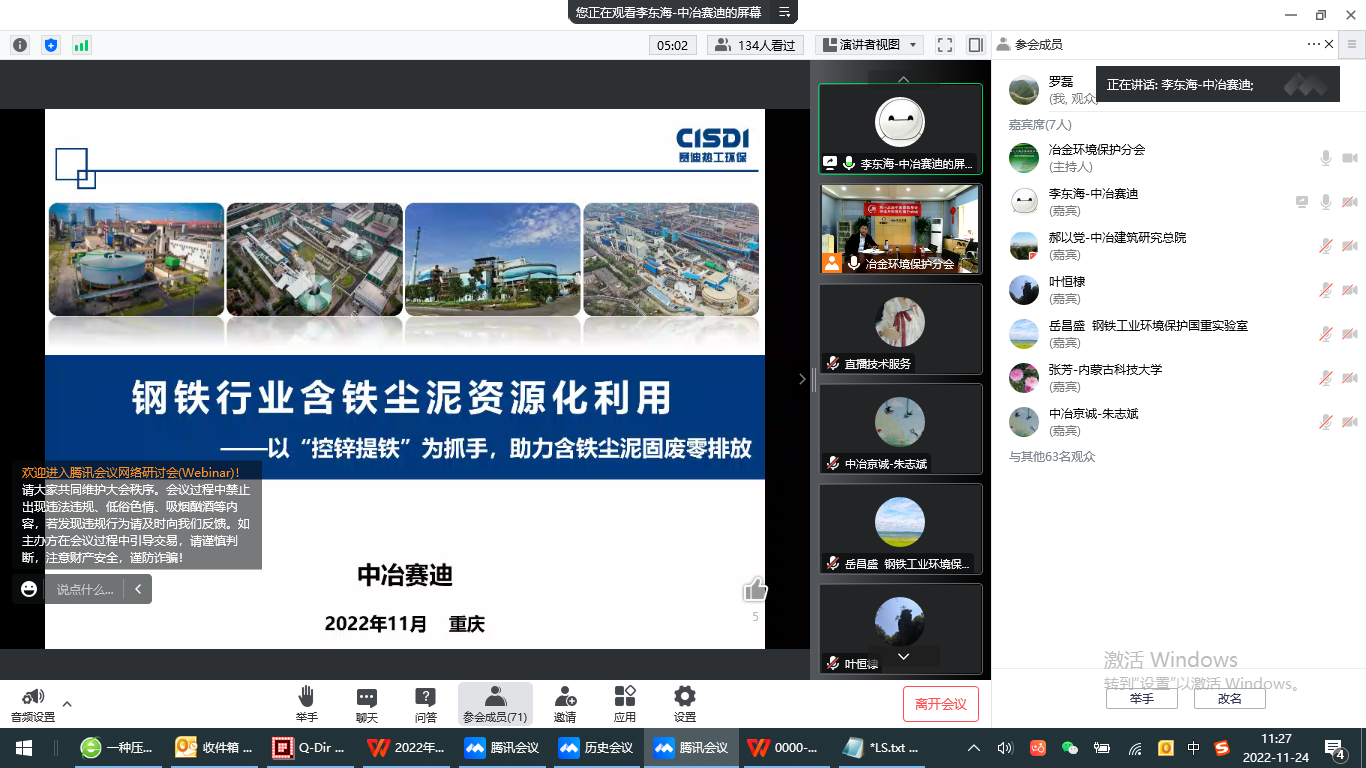
Task: Toggle the side panel layout icon
Action: pos(975,45)
